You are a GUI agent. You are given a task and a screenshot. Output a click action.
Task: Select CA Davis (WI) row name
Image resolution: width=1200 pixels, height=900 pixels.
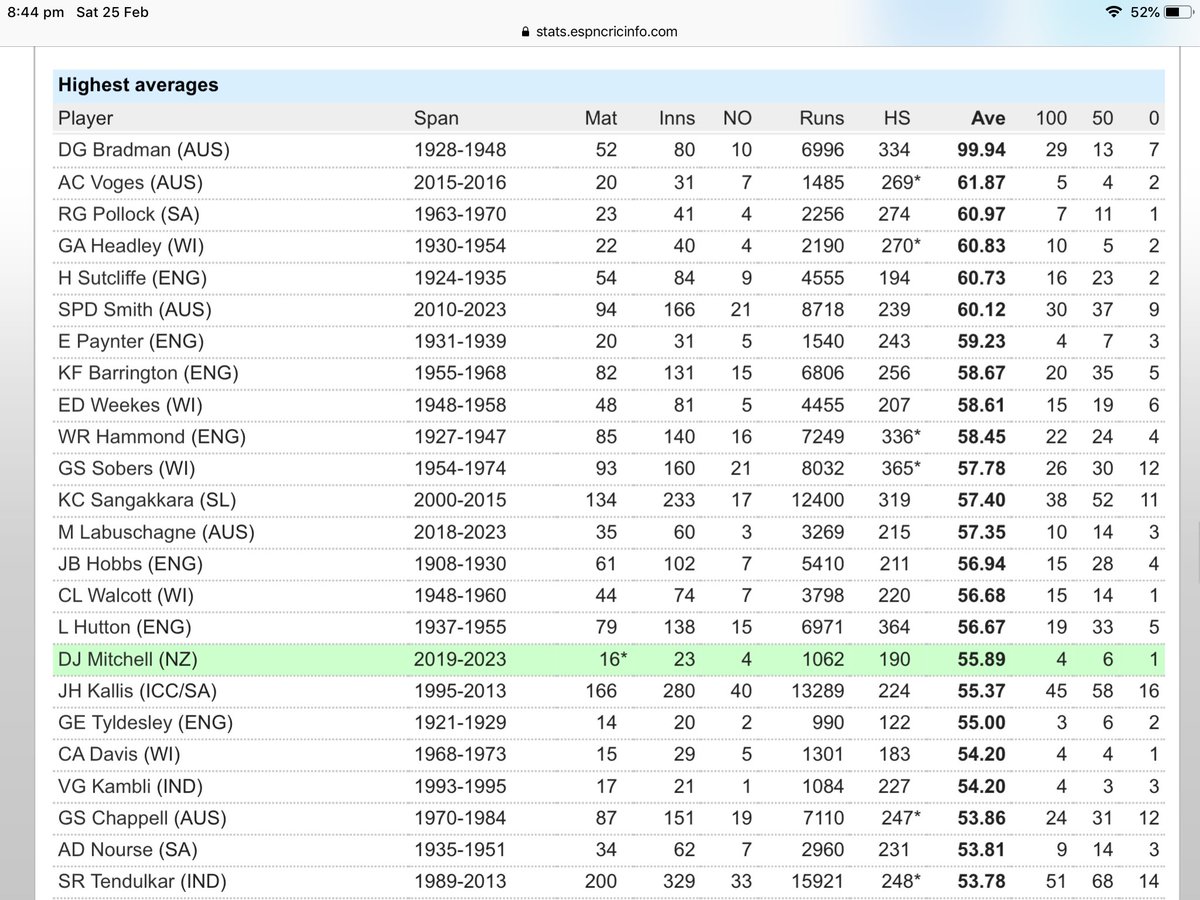pos(117,754)
